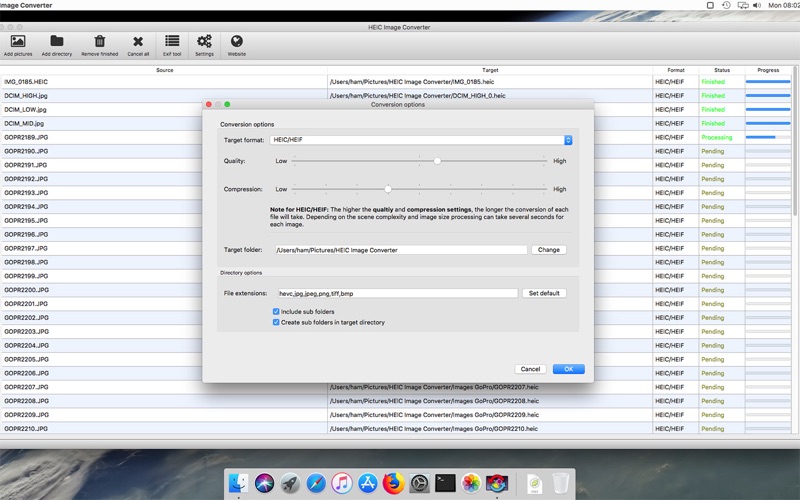Open the Website globe icon
Screen dimensions: 800x500
click(x=237, y=41)
